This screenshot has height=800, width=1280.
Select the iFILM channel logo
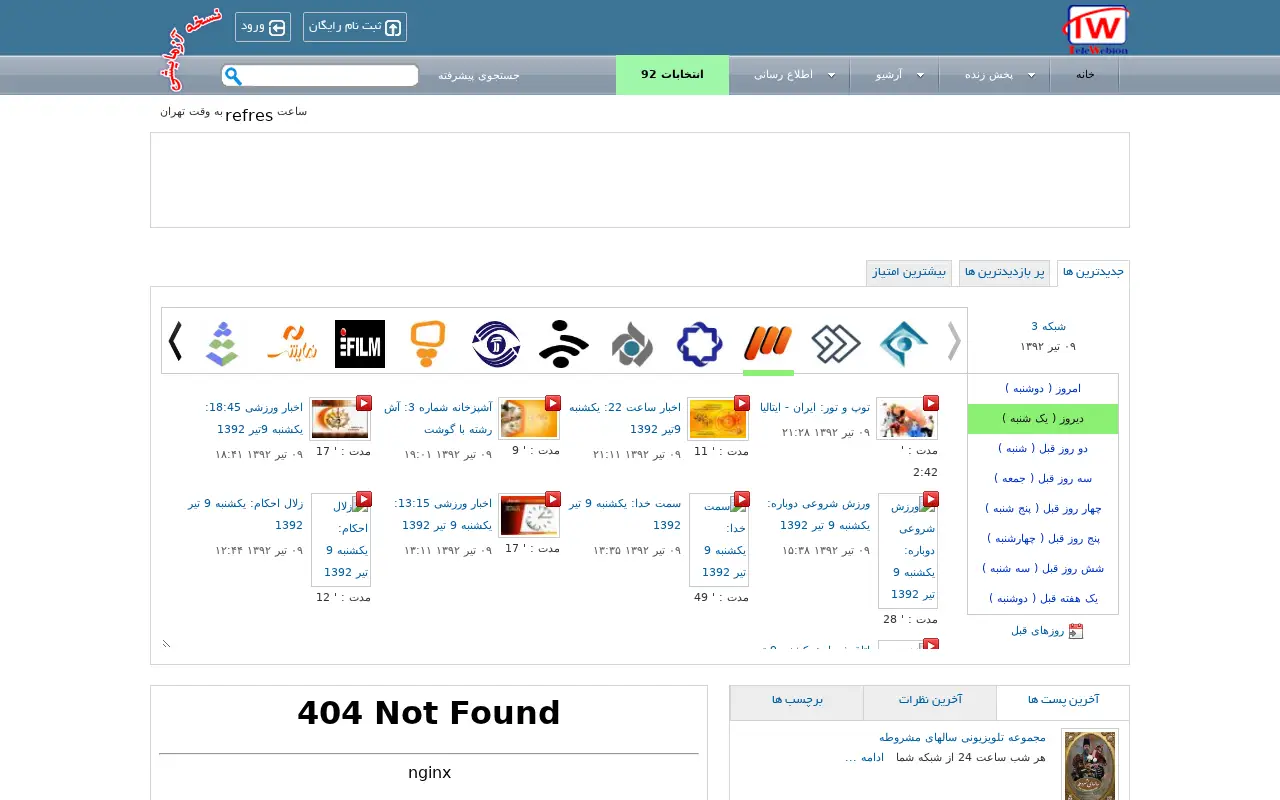click(x=360, y=344)
